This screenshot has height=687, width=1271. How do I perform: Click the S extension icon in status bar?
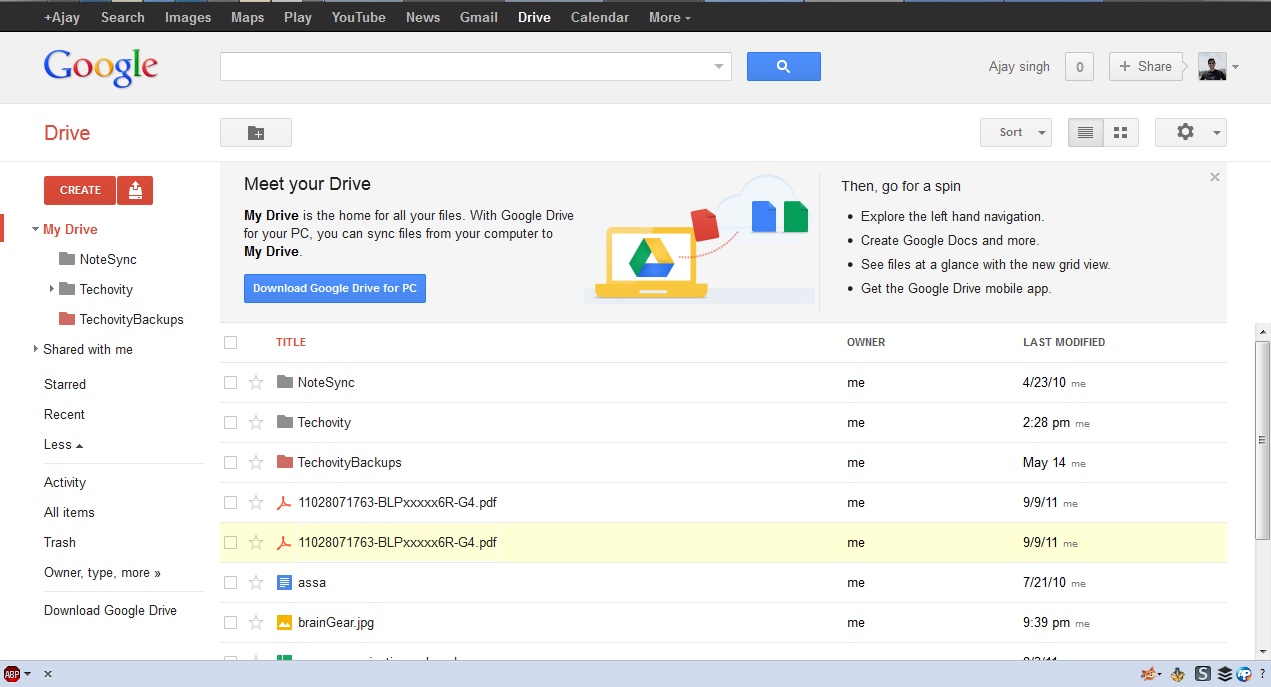(1203, 674)
